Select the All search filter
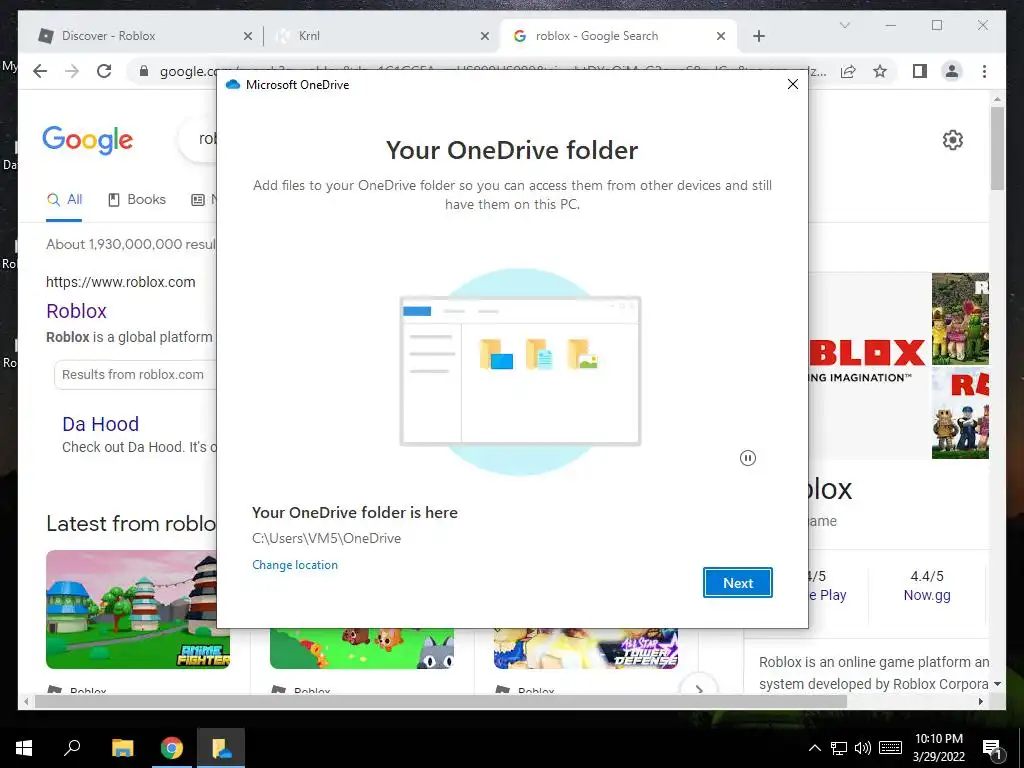The width and height of the screenshot is (1024, 768). click(x=64, y=199)
